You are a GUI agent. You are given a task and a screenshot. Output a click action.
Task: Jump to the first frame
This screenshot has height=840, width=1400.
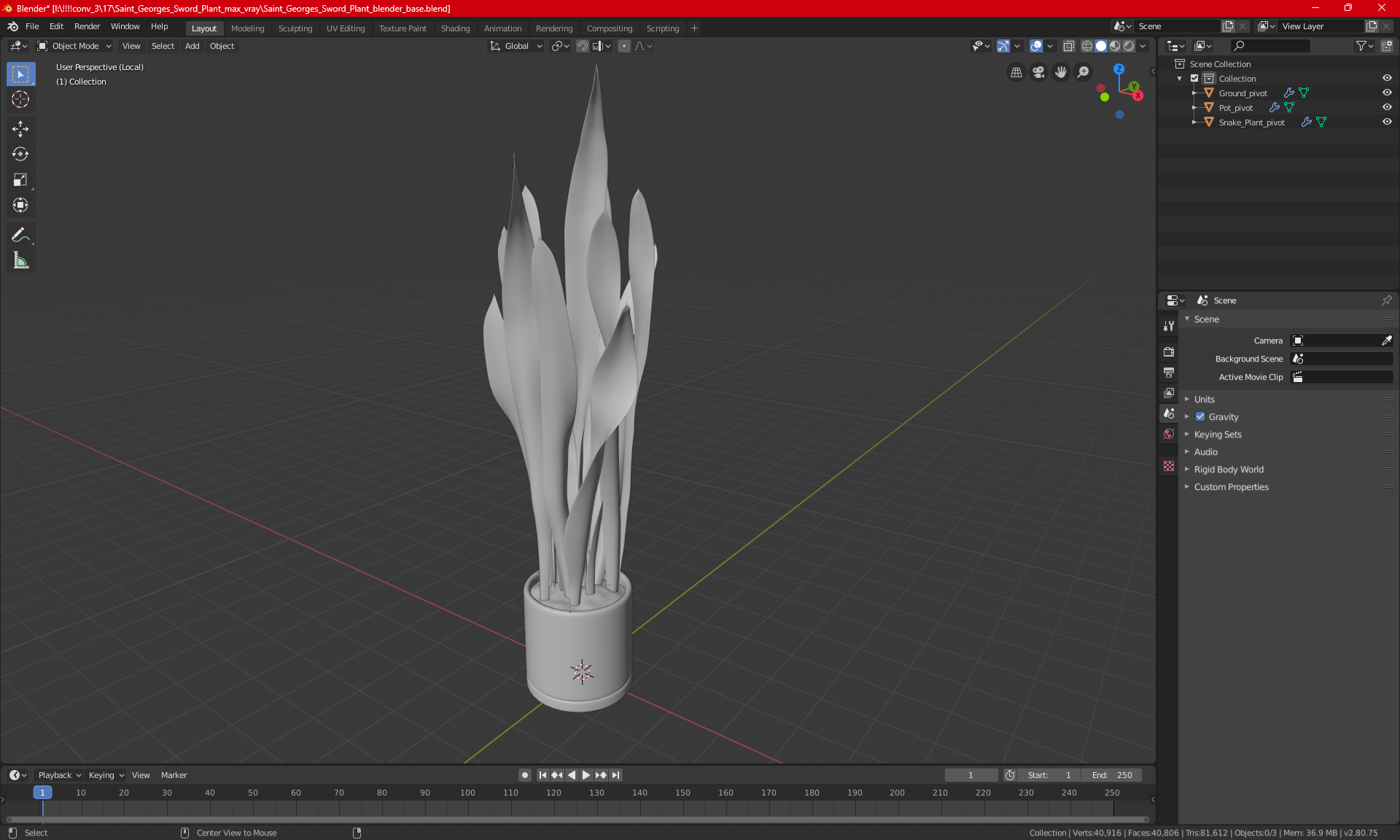tap(542, 775)
